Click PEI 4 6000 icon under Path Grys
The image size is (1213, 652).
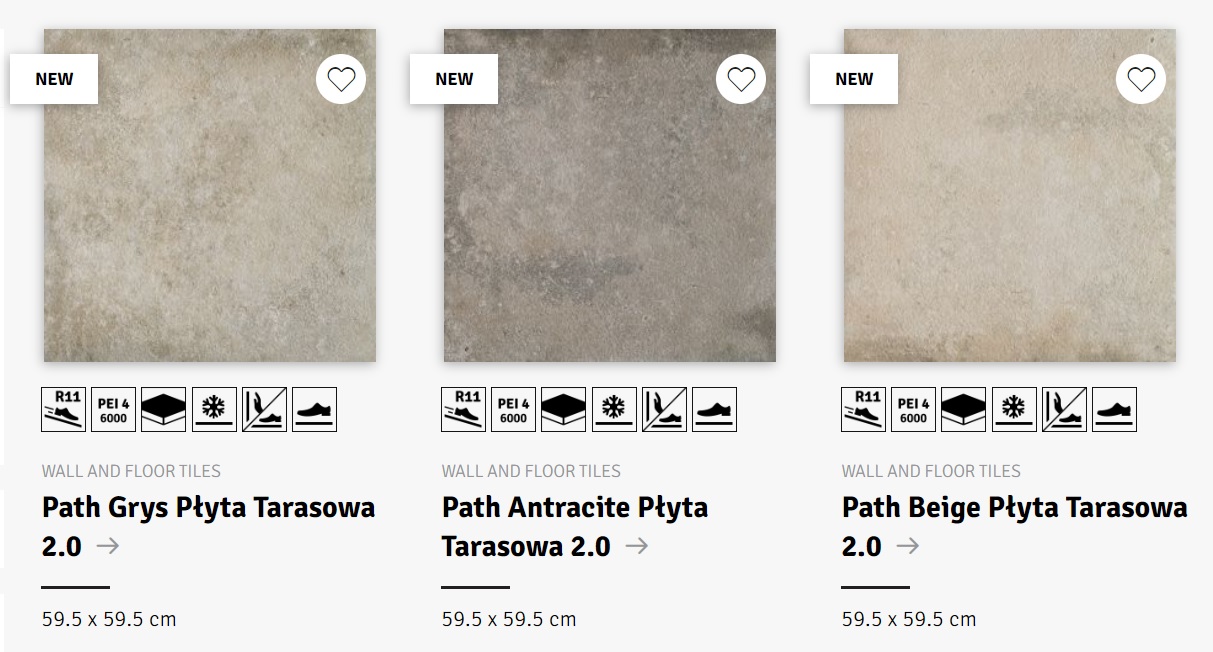click(113, 409)
